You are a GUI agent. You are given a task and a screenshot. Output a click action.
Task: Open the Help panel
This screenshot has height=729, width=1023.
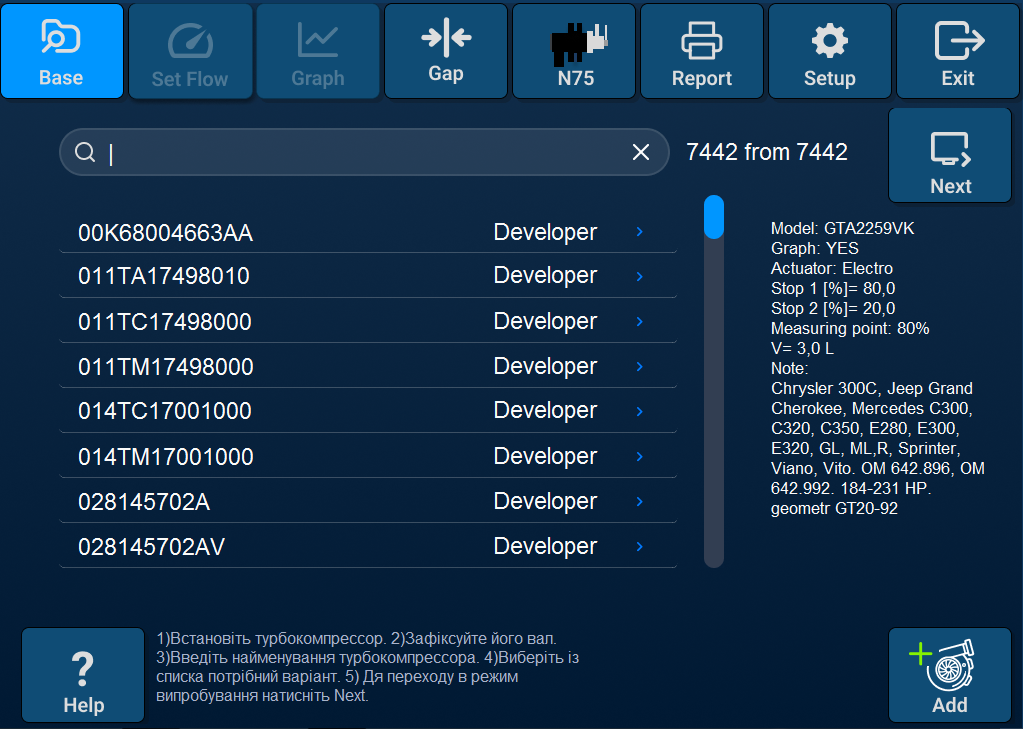[82, 675]
